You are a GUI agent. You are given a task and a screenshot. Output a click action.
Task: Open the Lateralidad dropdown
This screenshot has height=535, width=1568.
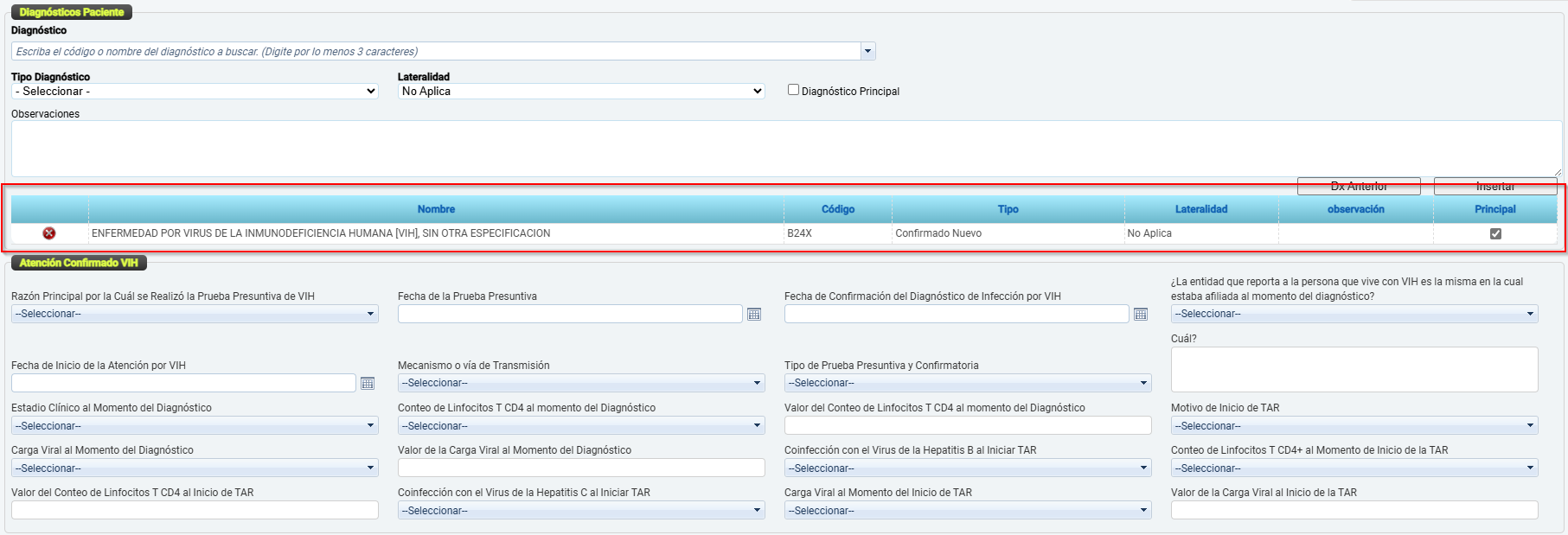tap(581, 91)
